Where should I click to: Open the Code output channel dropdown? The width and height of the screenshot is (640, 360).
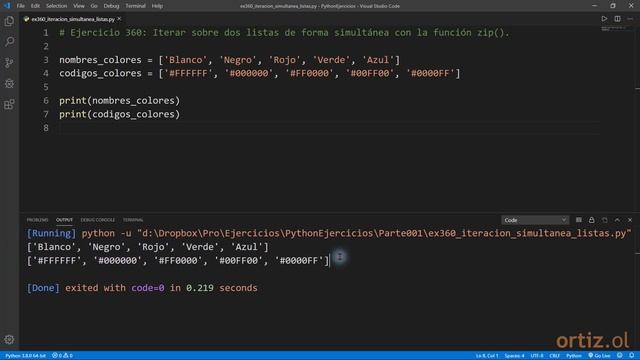pyautogui.click(x=535, y=220)
